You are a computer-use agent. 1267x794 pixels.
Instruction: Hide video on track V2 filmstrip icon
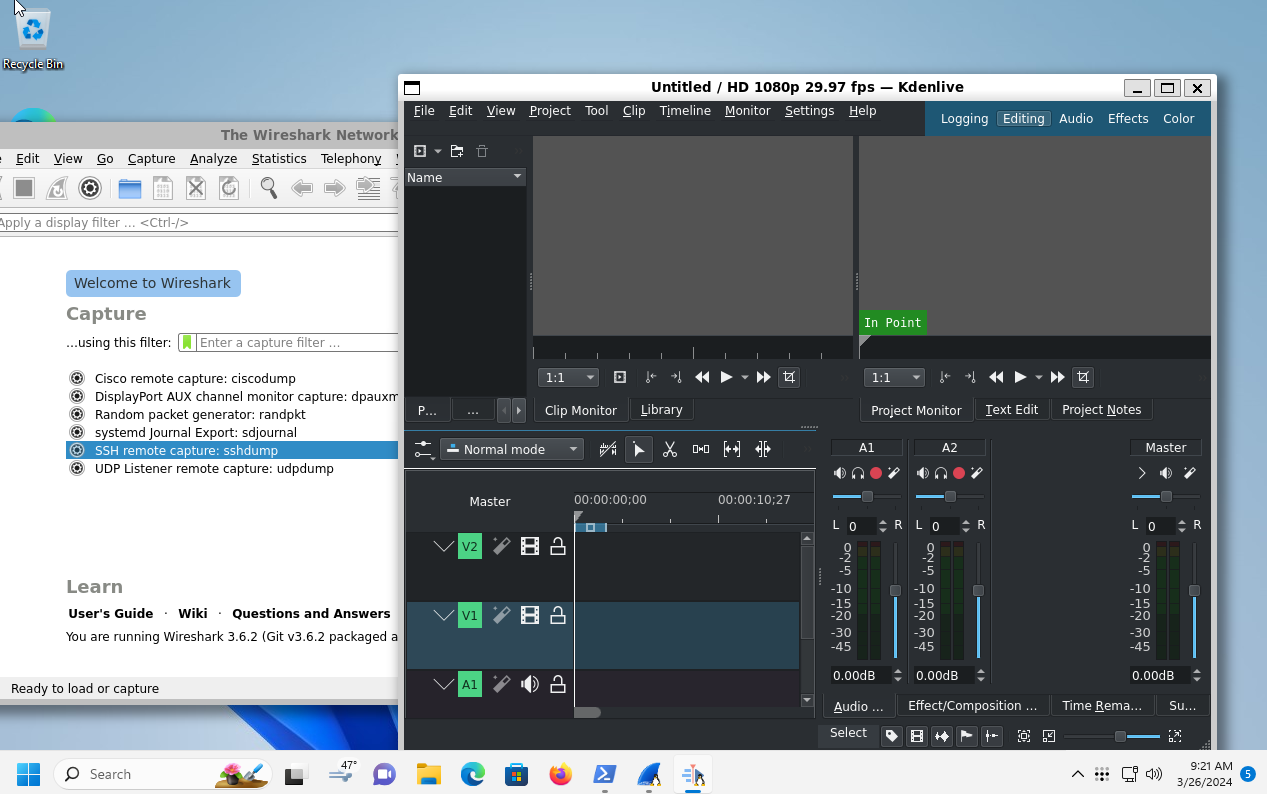(530, 546)
